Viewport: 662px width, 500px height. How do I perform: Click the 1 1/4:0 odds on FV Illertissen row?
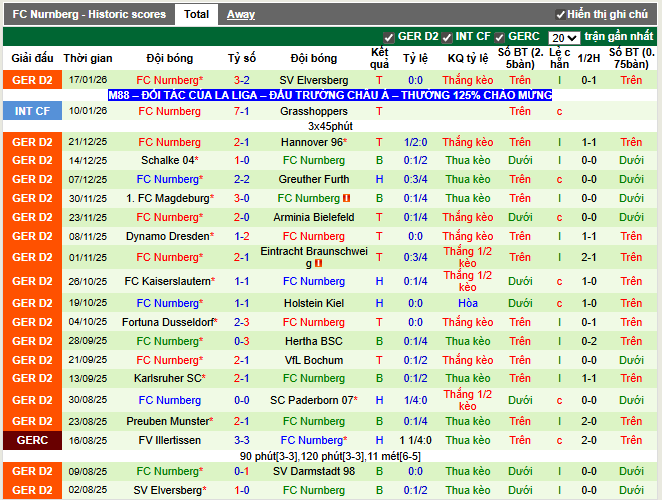(x=415, y=440)
